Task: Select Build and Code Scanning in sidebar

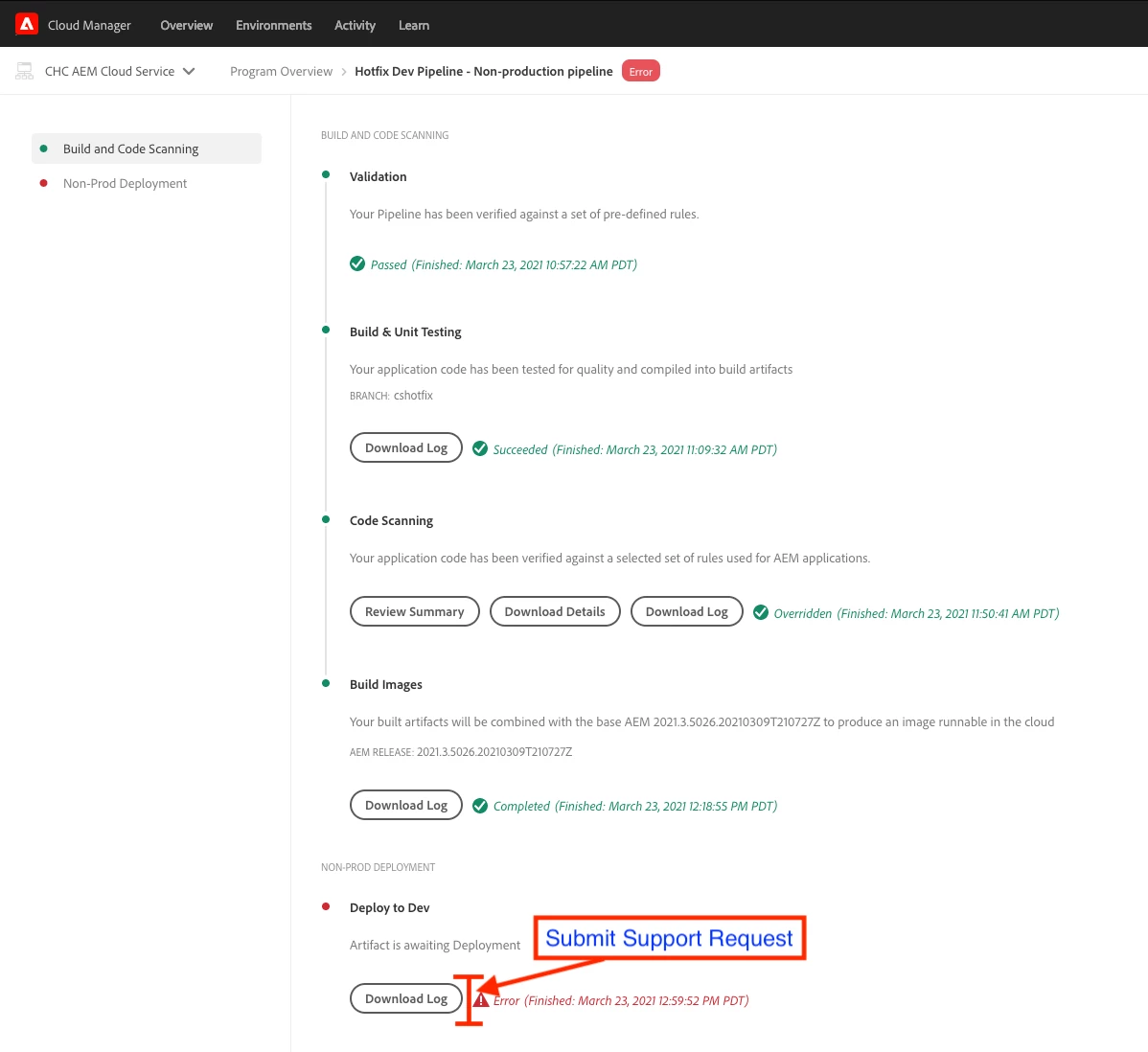Action: [147, 149]
